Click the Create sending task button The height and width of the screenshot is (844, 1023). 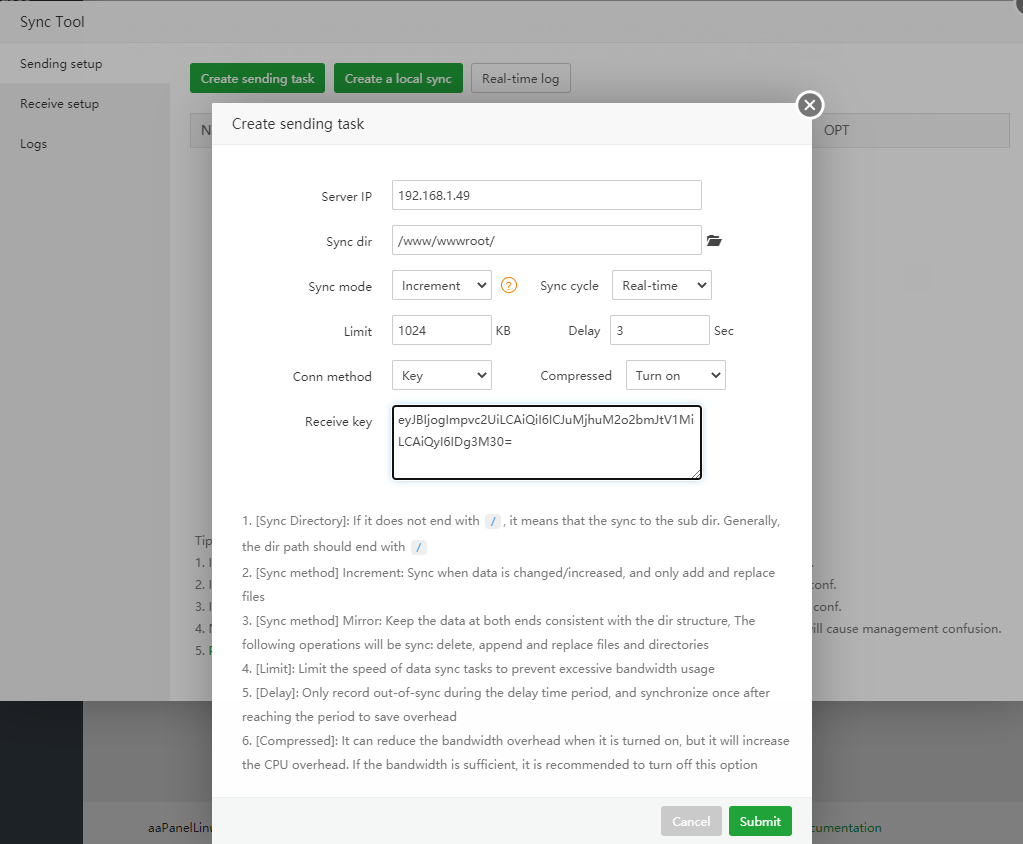tap(257, 79)
